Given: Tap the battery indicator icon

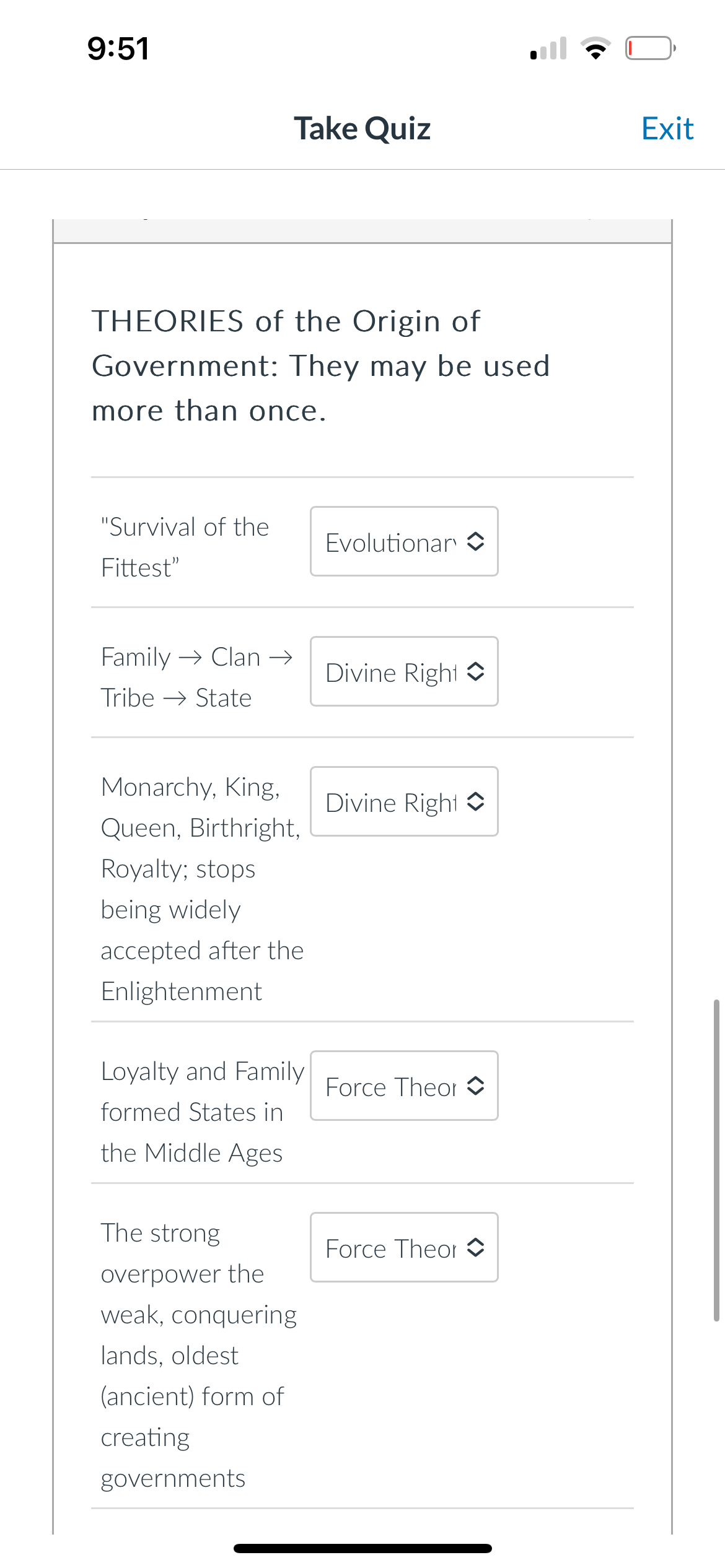Looking at the screenshot, I should pos(650,48).
